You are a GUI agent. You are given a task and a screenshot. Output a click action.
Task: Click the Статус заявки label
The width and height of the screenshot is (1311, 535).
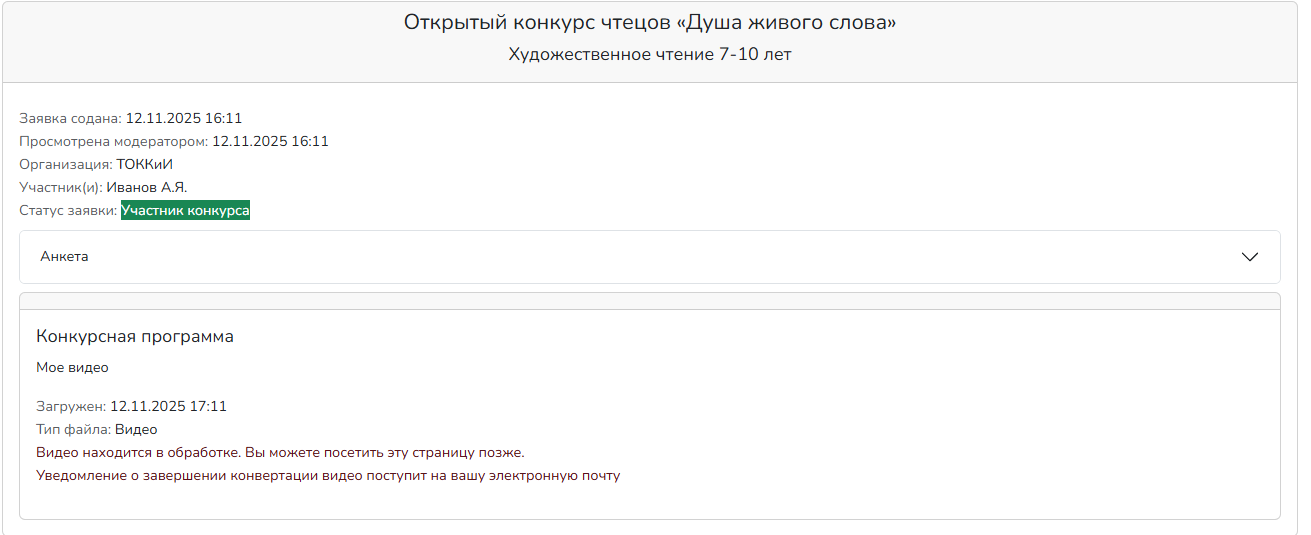68,211
